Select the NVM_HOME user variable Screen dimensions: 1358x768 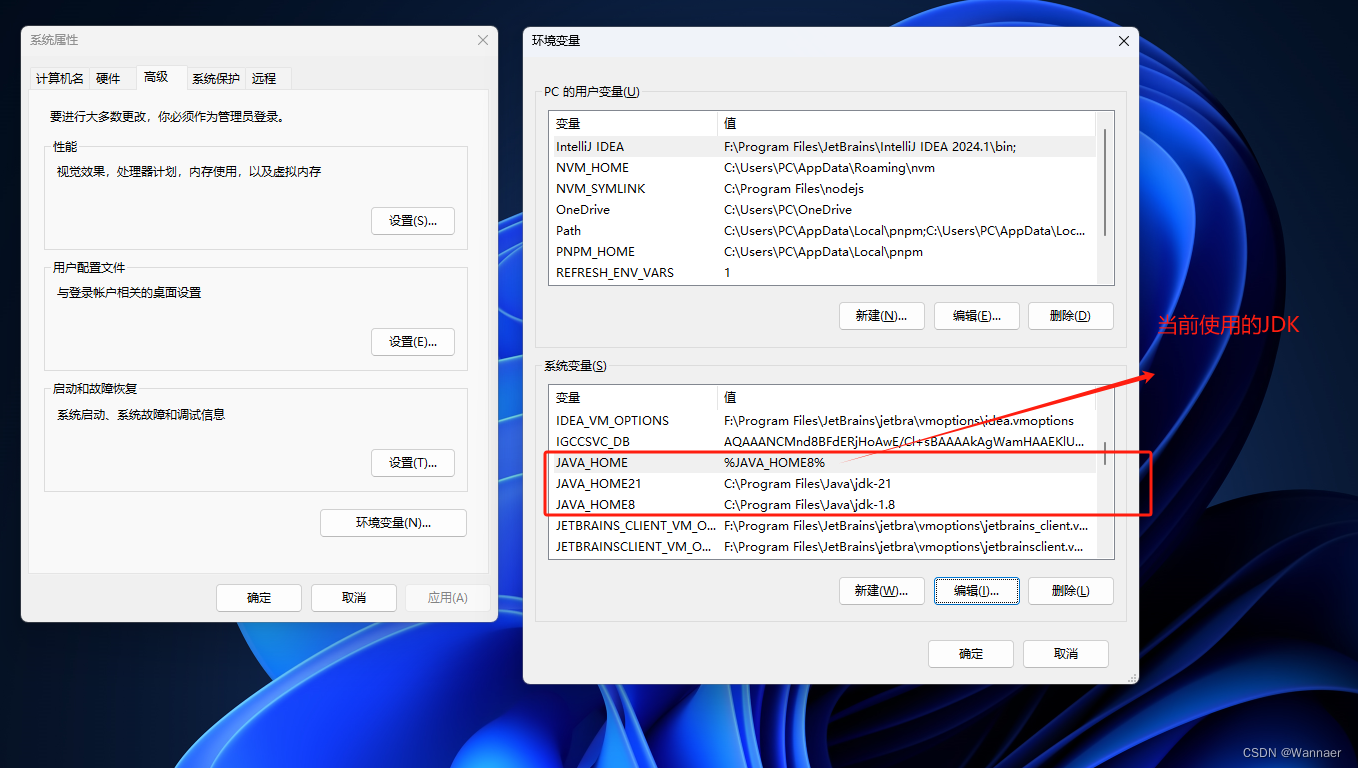822,168
